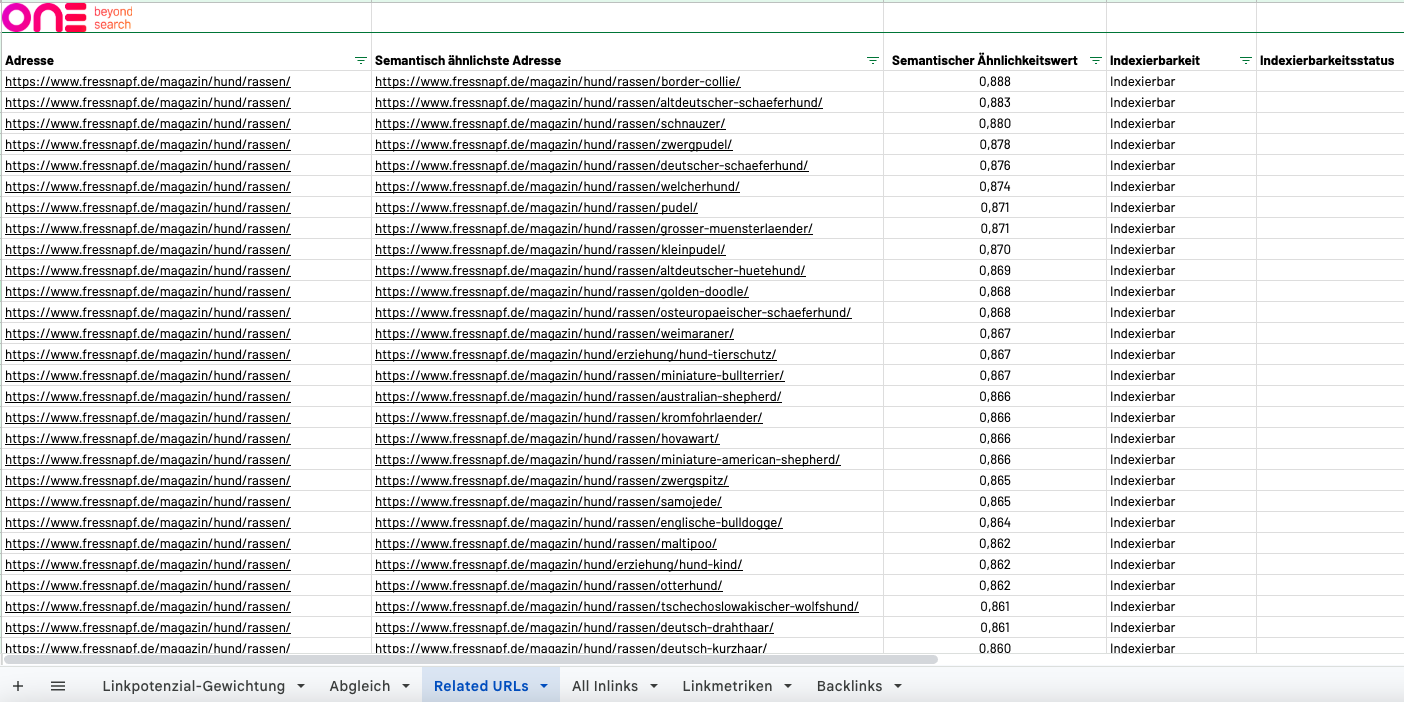1404x702 pixels.
Task: Select the similarity value 0,878 cell
Action: 995,145
